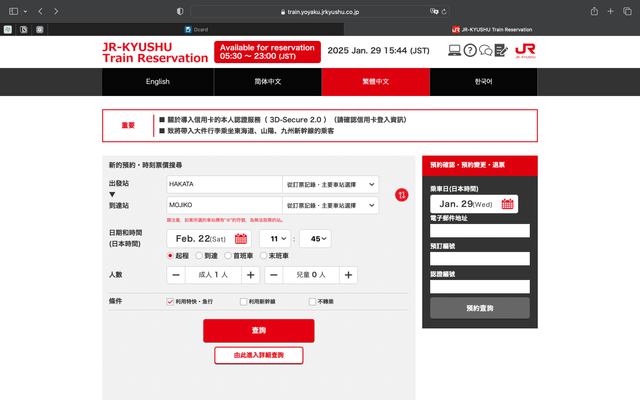
Task: Swap departure and arrival stations
Action: coord(402,194)
